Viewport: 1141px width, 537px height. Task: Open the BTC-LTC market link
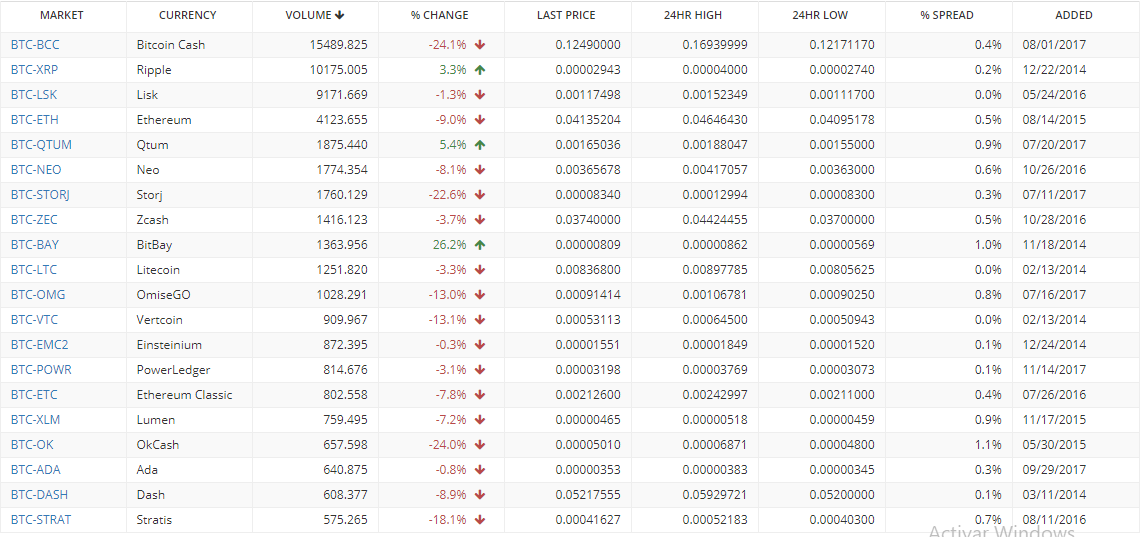coord(33,270)
